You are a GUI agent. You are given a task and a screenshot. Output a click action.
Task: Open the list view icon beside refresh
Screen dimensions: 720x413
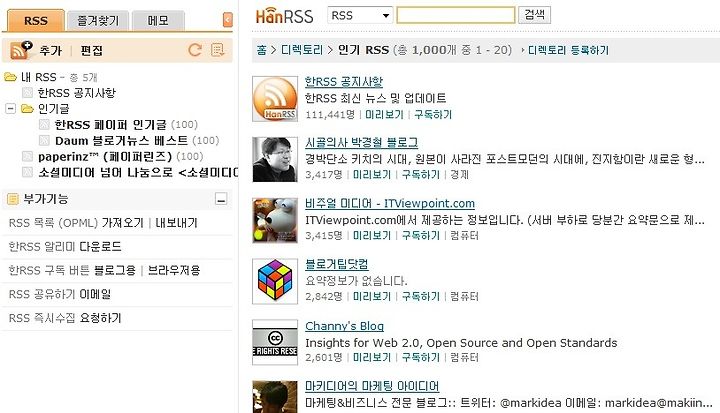[217, 50]
